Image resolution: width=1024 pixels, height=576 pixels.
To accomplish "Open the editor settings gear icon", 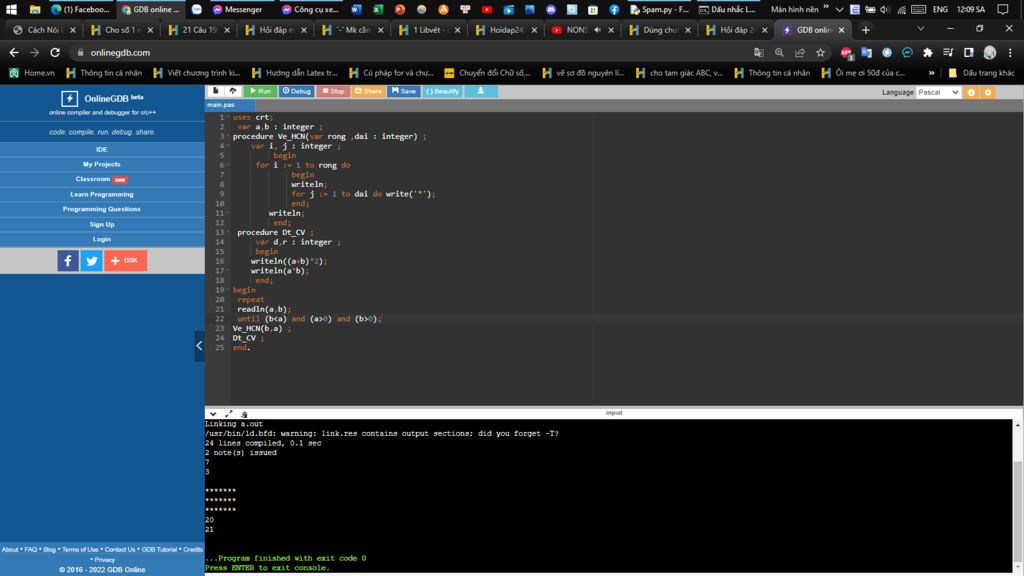I will click(988, 93).
